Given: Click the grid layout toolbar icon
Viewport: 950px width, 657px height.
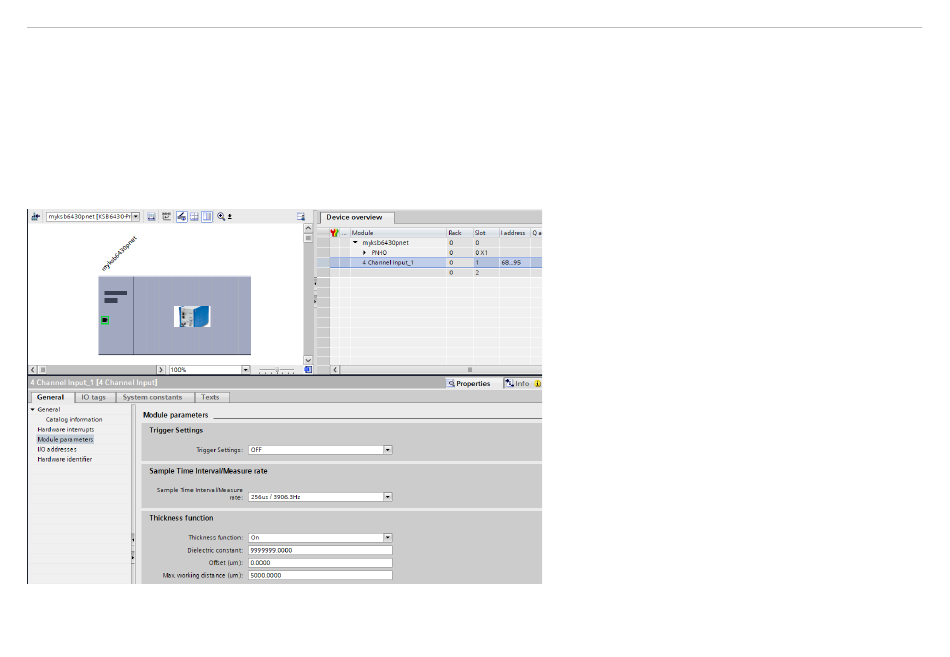Looking at the screenshot, I should tap(194, 216).
